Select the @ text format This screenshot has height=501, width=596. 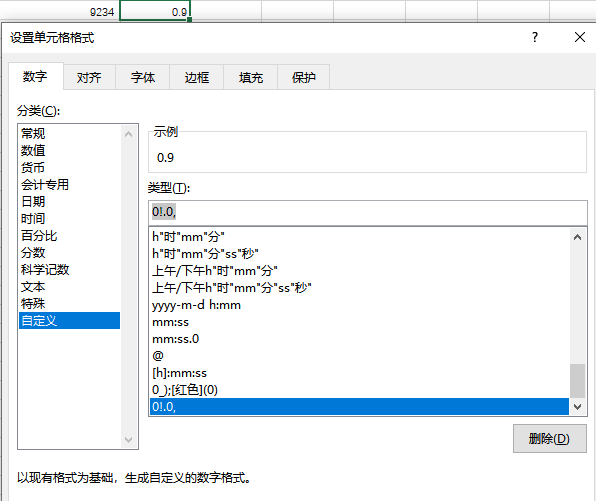pos(360,356)
